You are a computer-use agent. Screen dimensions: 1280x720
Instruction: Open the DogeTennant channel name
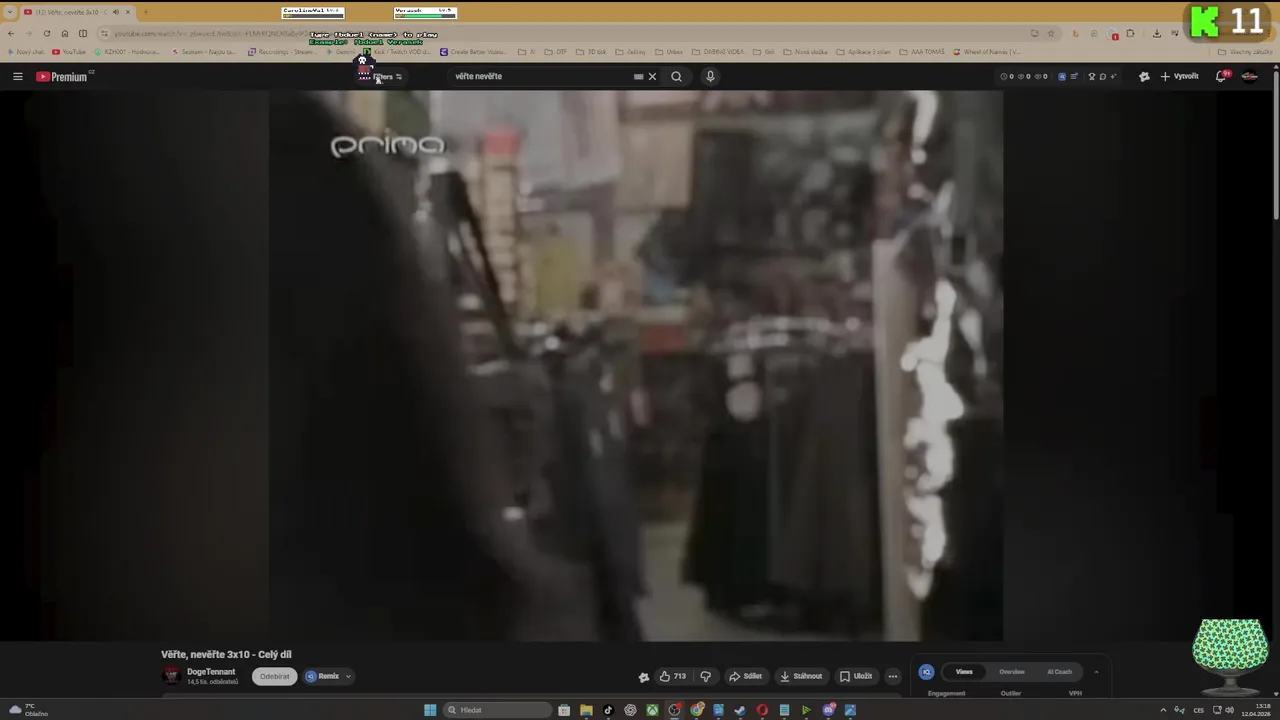coord(211,672)
